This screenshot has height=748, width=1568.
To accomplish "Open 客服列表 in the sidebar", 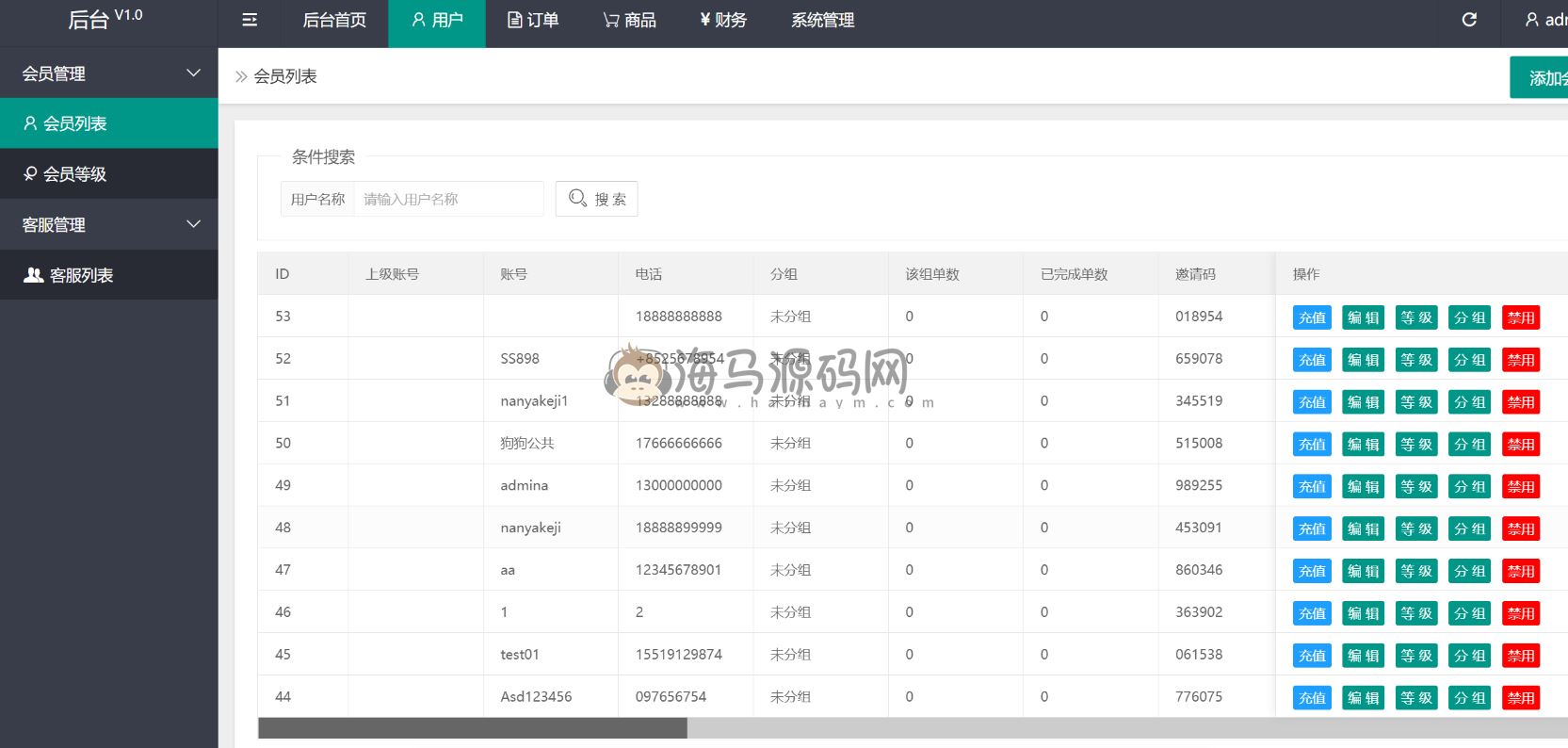I will click(x=108, y=275).
